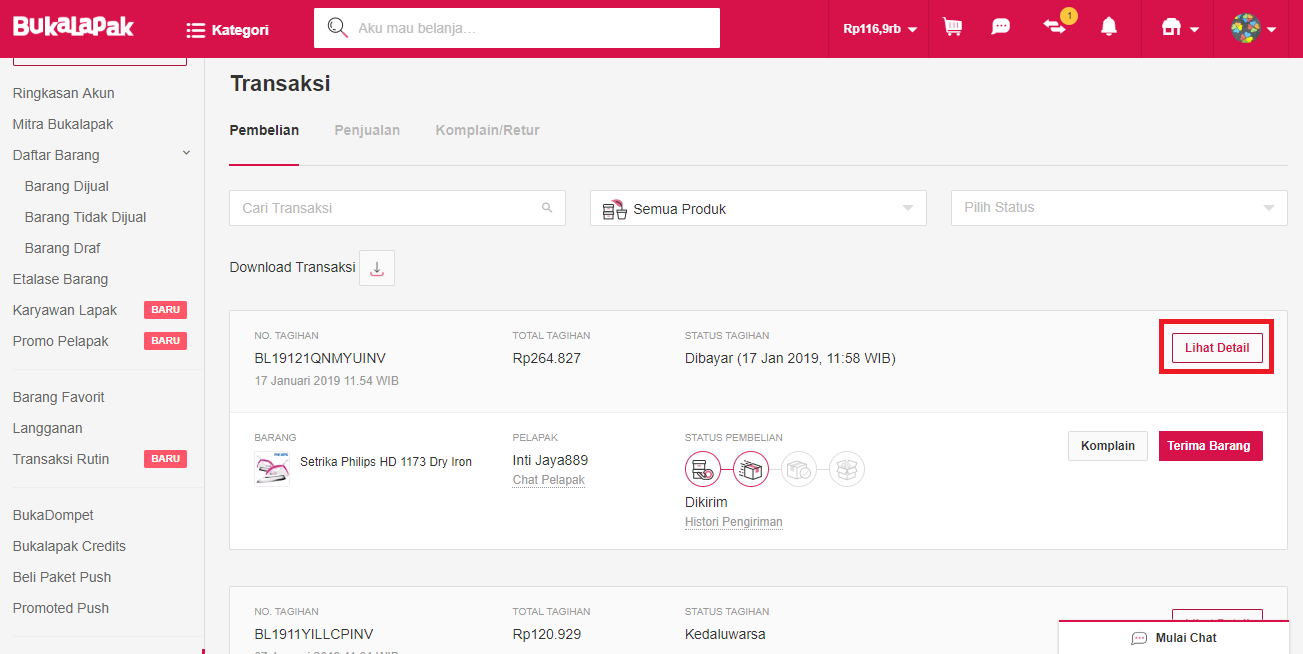Click the Komplain button
Image resolution: width=1303 pixels, height=654 pixels.
(1108, 446)
